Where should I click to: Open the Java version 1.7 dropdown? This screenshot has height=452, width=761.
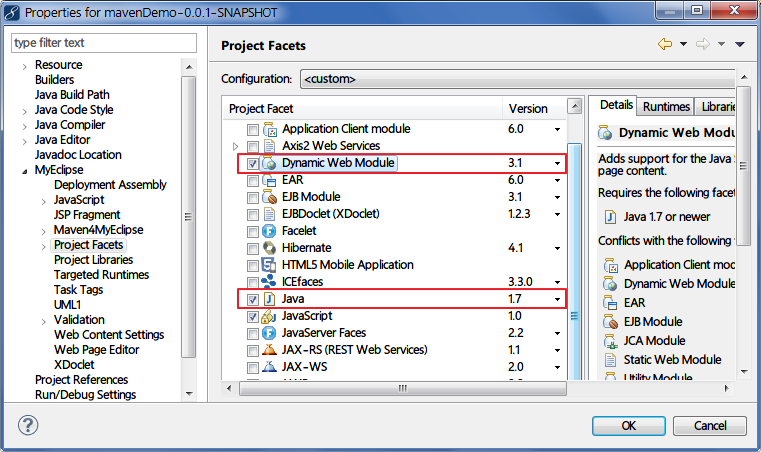[x=557, y=299]
